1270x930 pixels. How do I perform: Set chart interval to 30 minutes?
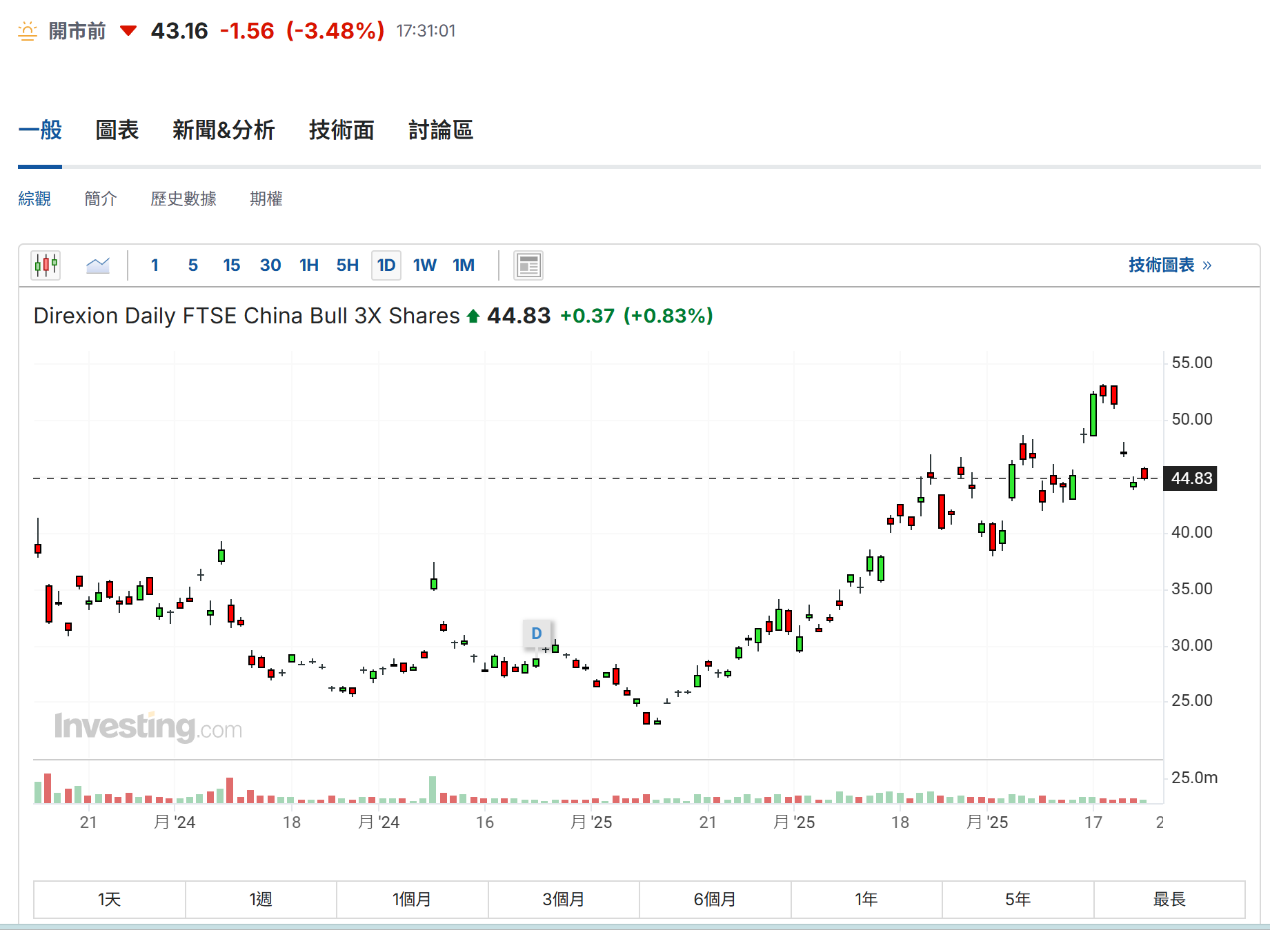tap(270, 265)
